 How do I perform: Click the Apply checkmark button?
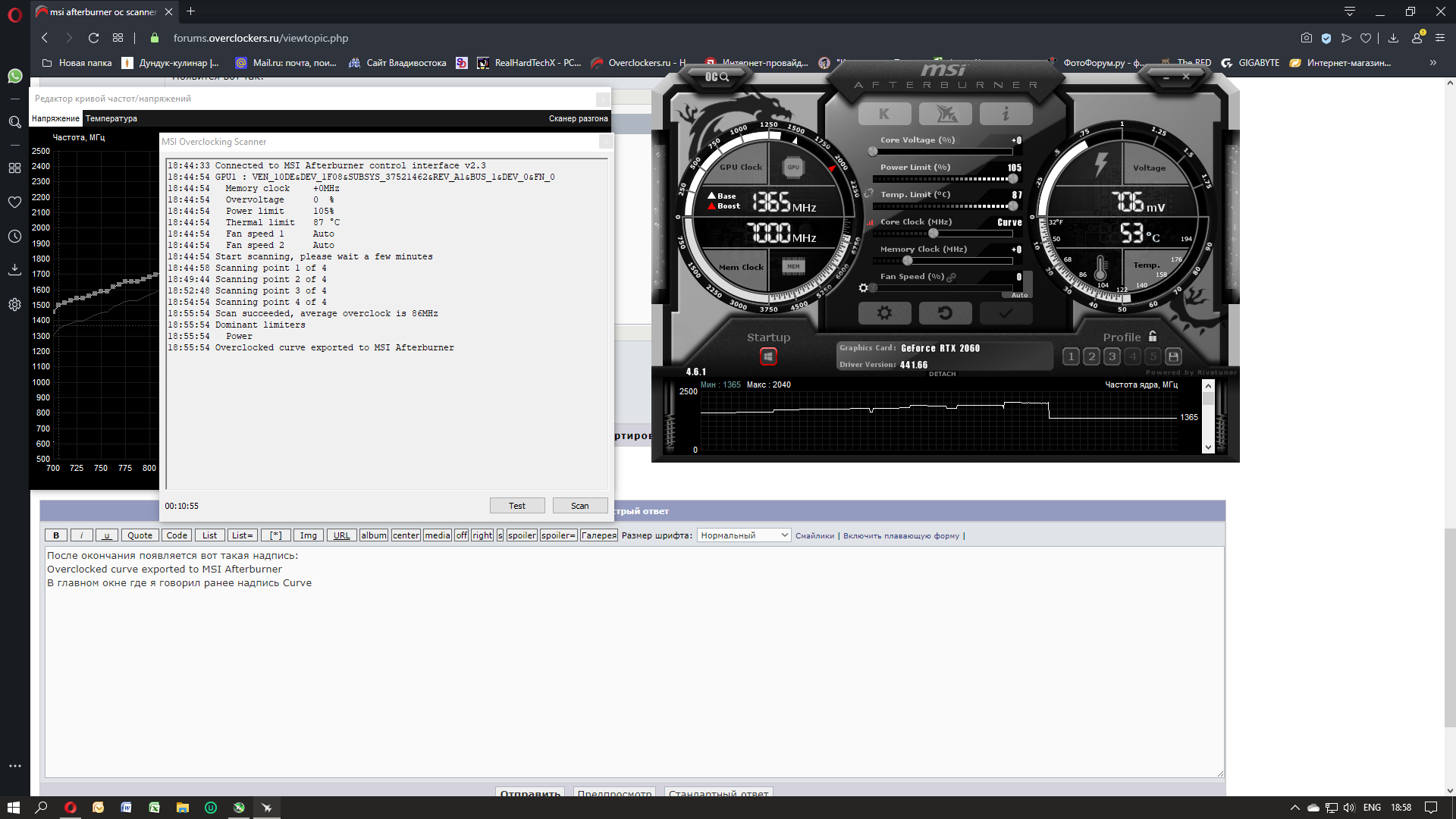pos(1006,312)
